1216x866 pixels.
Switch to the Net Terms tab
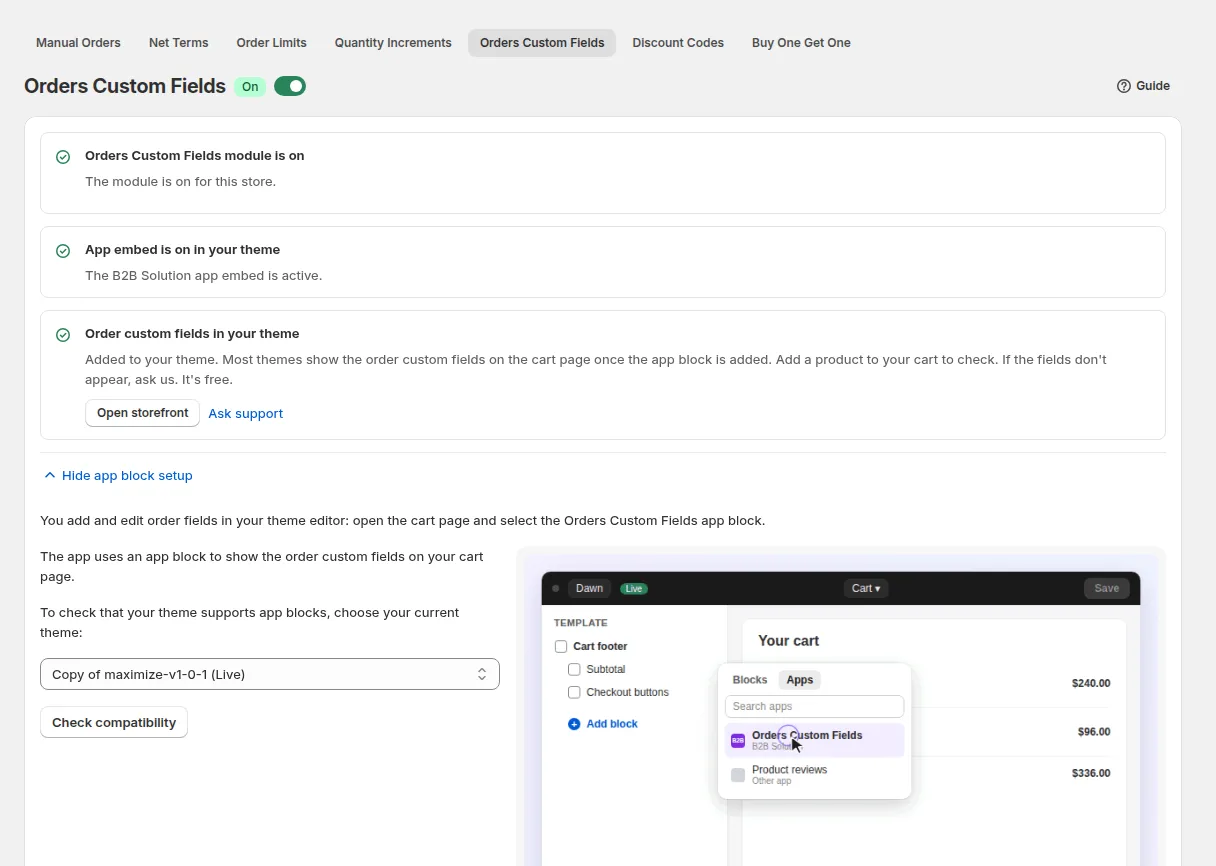tap(179, 43)
